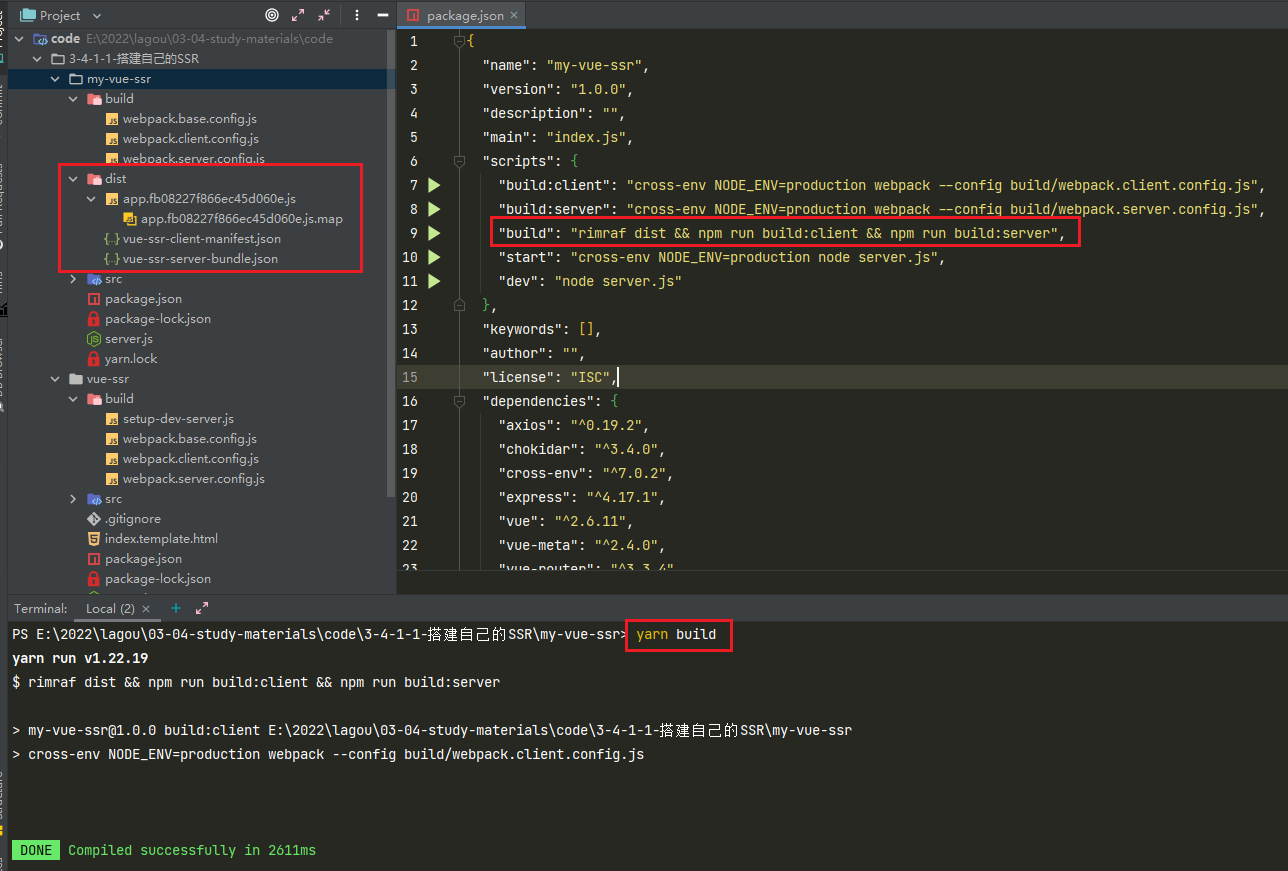
Task: Click the Select Opened File target icon
Action: [x=272, y=15]
